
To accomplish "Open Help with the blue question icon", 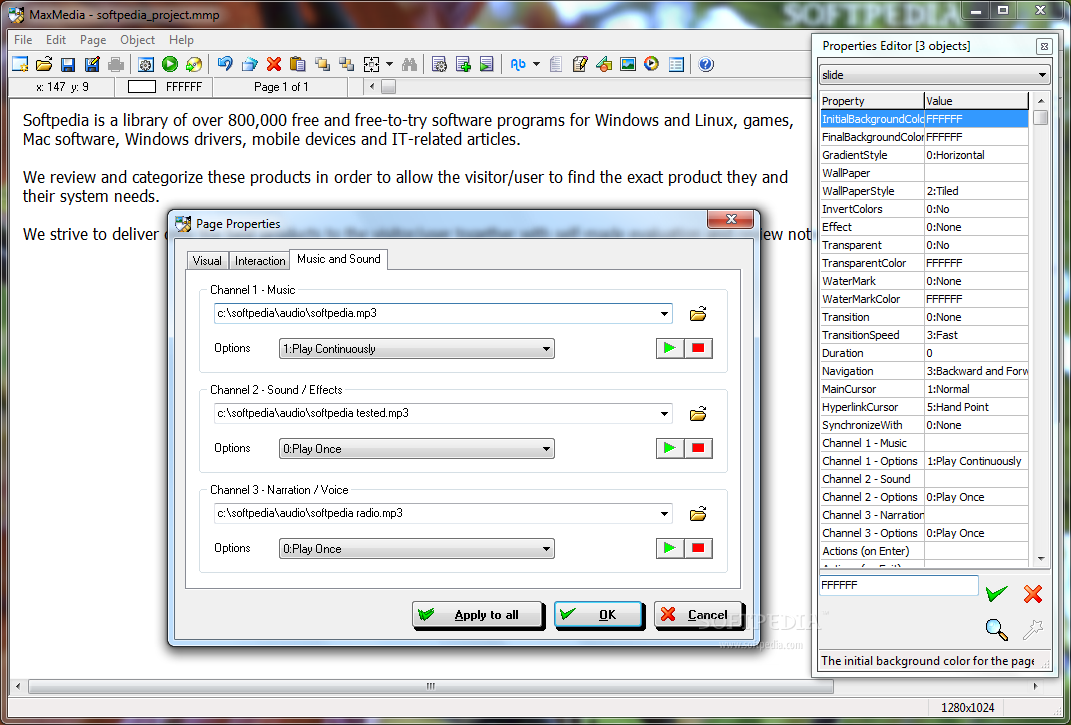I will tap(706, 64).
